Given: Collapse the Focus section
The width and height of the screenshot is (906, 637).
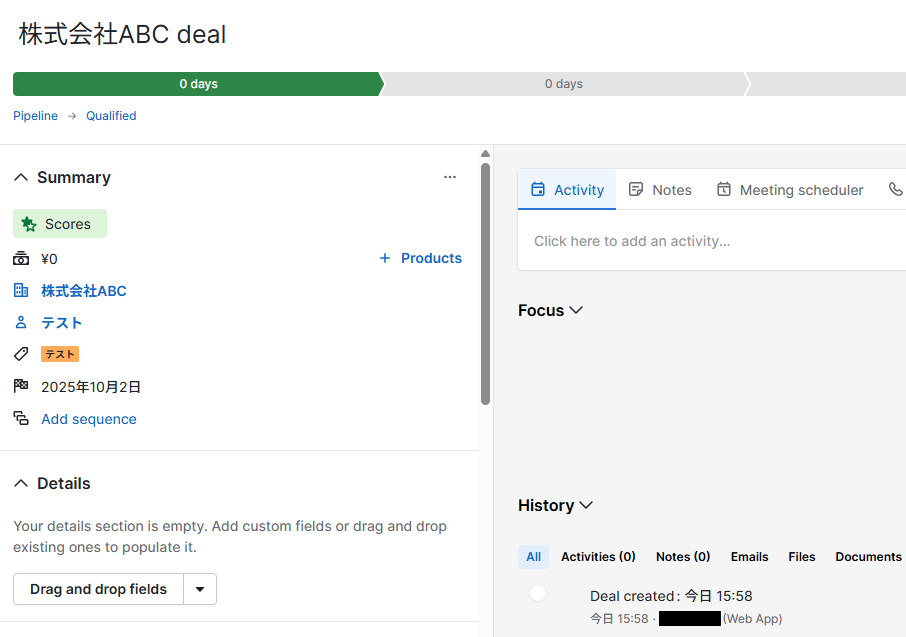Looking at the screenshot, I should coord(576,310).
